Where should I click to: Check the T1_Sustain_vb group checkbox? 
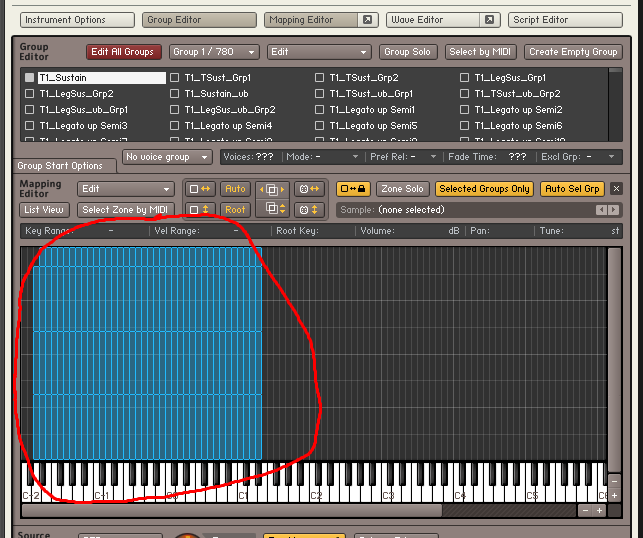[x=174, y=93]
